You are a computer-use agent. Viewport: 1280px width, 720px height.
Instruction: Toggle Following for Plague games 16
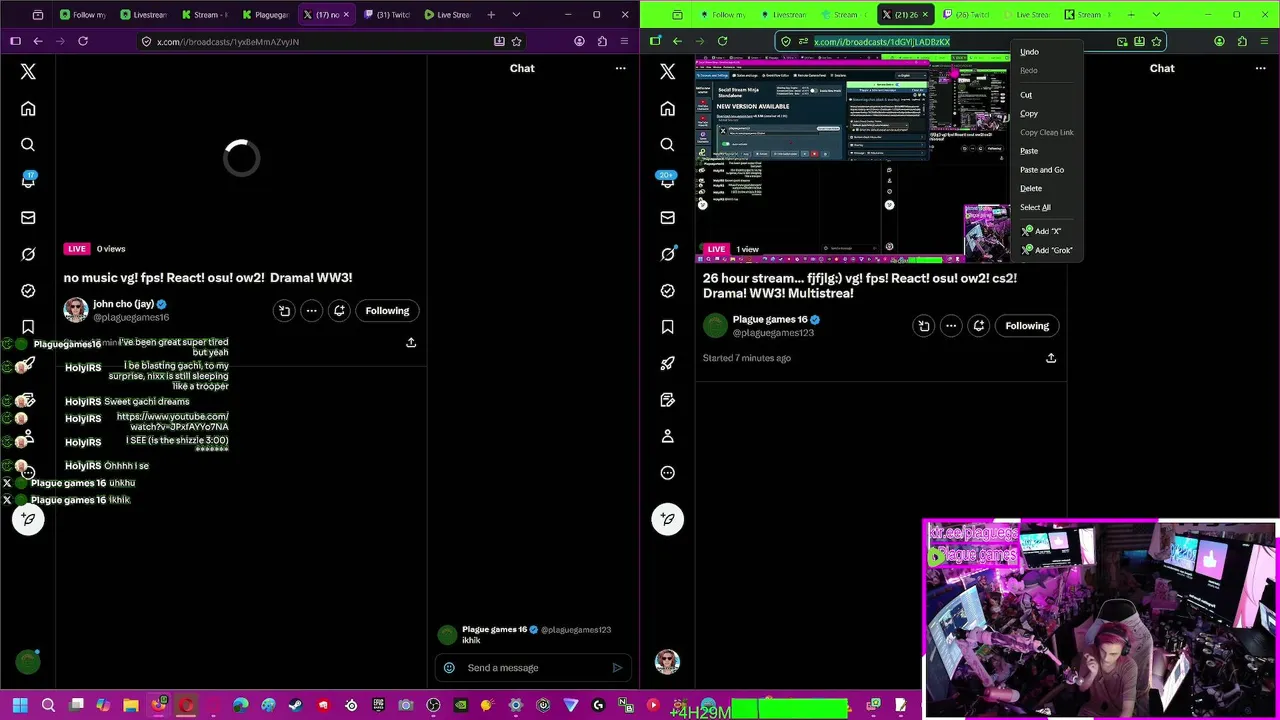(1027, 326)
